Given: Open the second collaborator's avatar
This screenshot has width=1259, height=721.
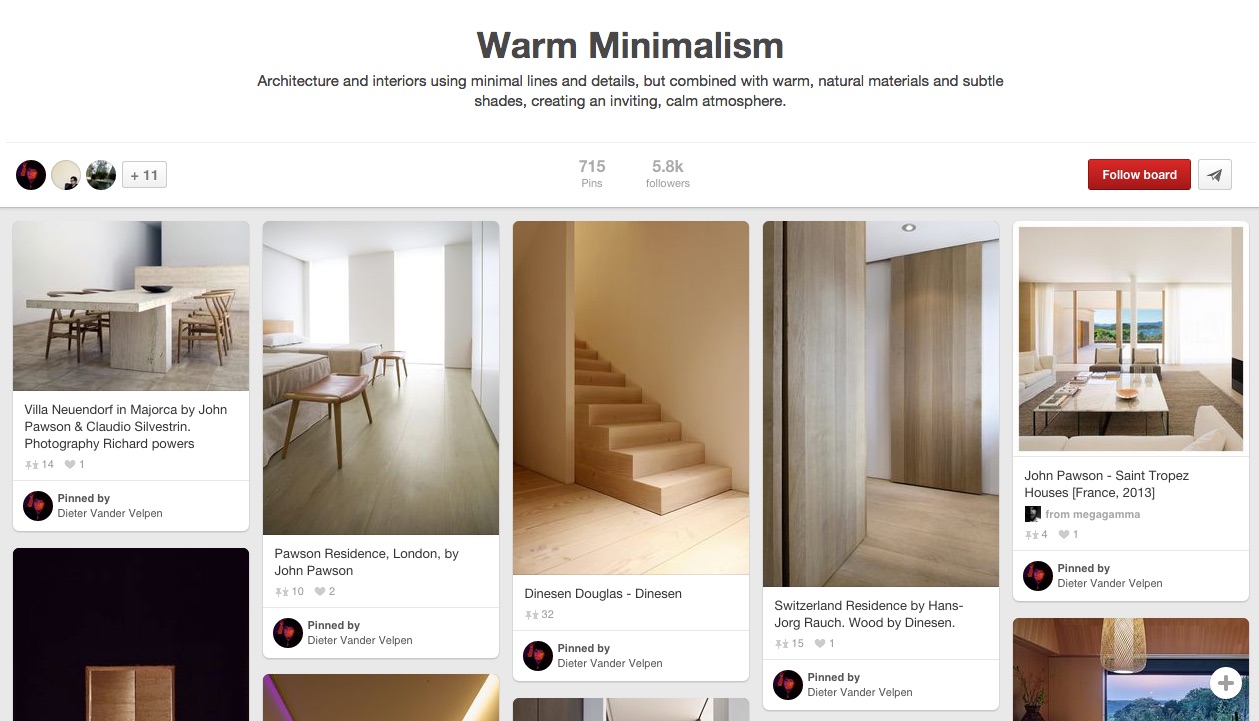Looking at the screenshot, I should click(x=66, y=175).
